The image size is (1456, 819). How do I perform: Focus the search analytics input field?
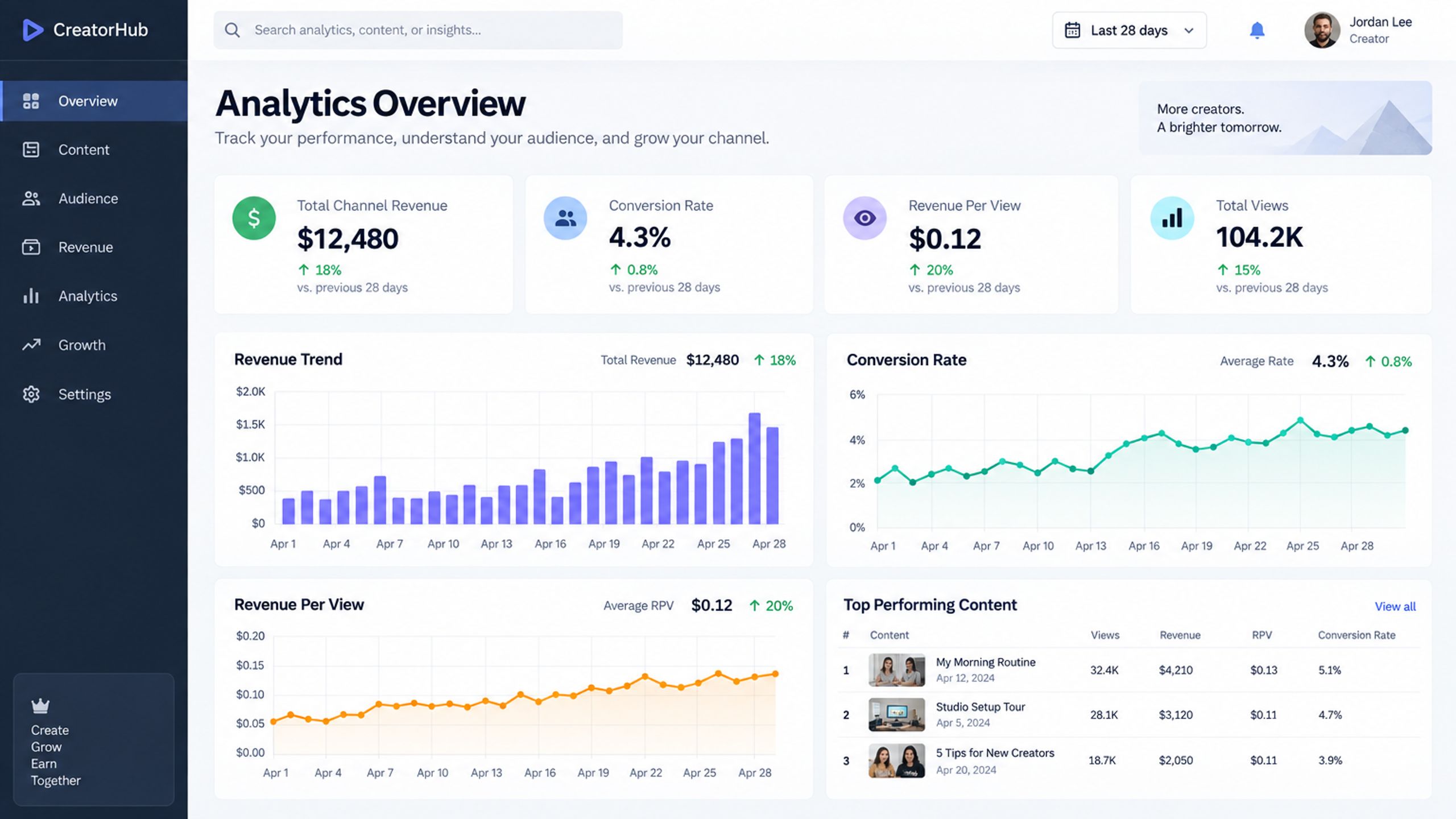click(418, 30)
